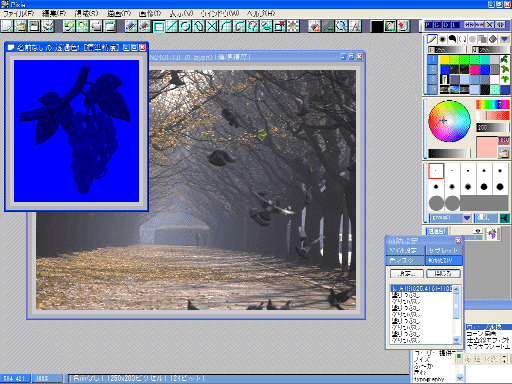The height and width of the screenshot is (384, 512).
Task: Open the 画像(I) menu
Action: 150,13
